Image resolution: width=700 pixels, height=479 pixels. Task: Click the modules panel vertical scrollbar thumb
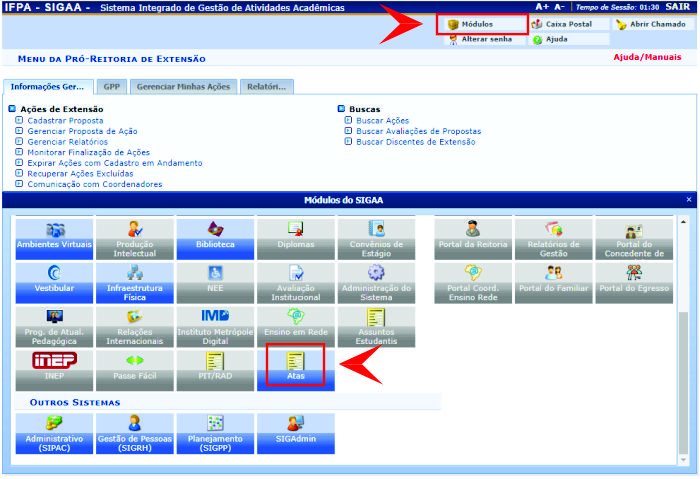(683, 383)
